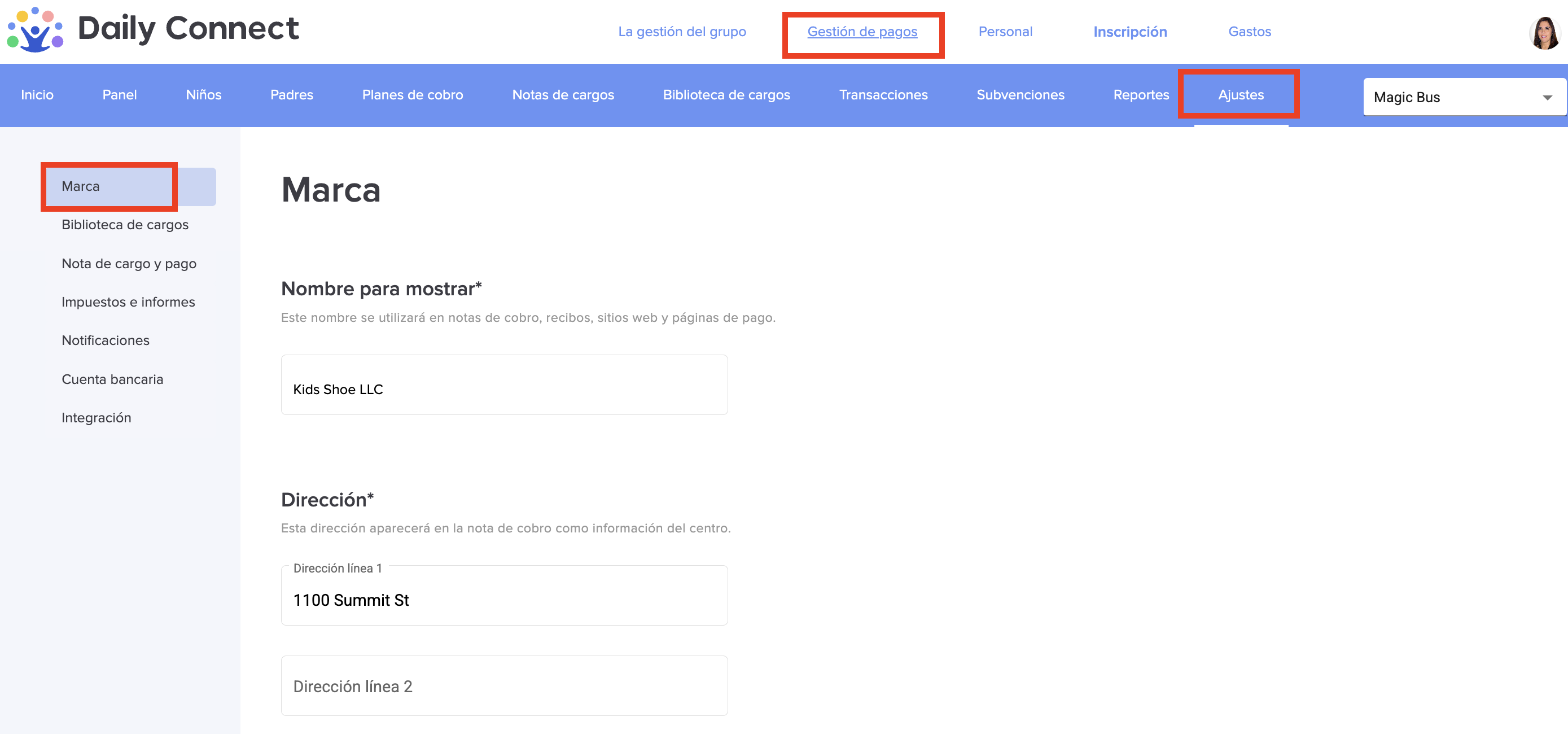Select the Ajustes tab
The image size is (1568, 734).
click(x=1240, y=95)
